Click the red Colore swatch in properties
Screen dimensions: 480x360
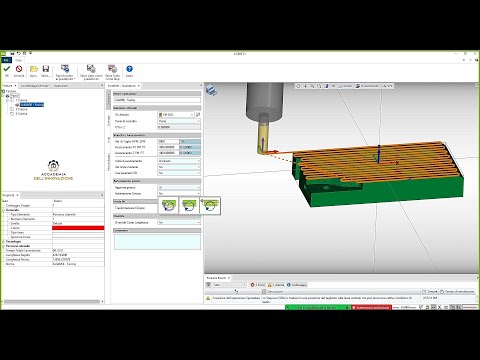coord(78,228)
